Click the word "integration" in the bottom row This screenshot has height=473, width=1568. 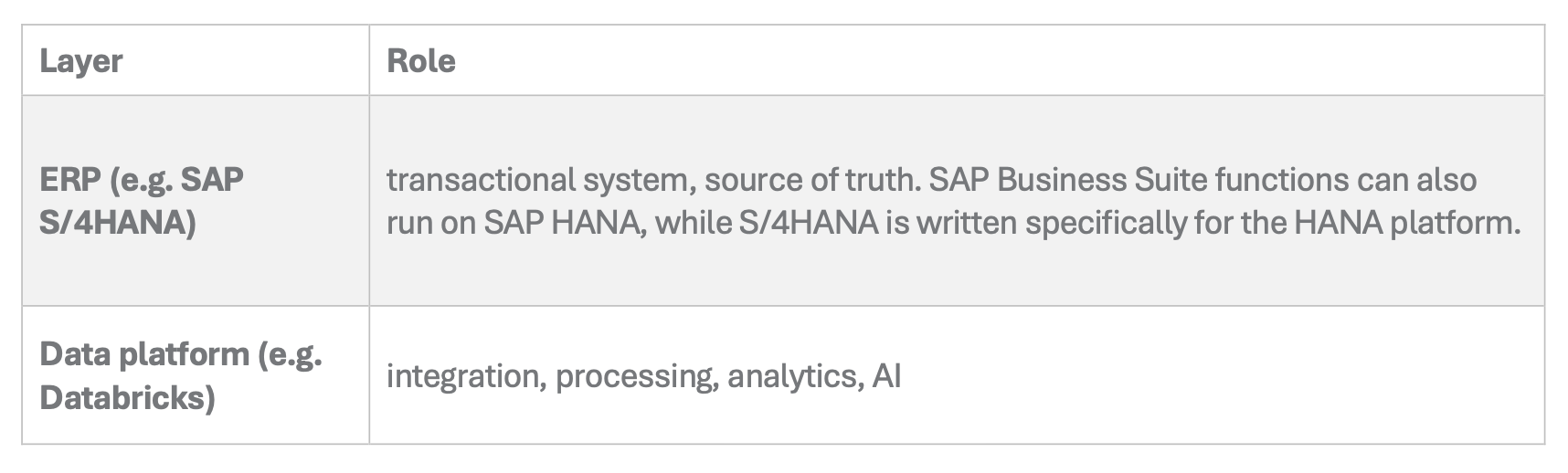pos(462,375)
